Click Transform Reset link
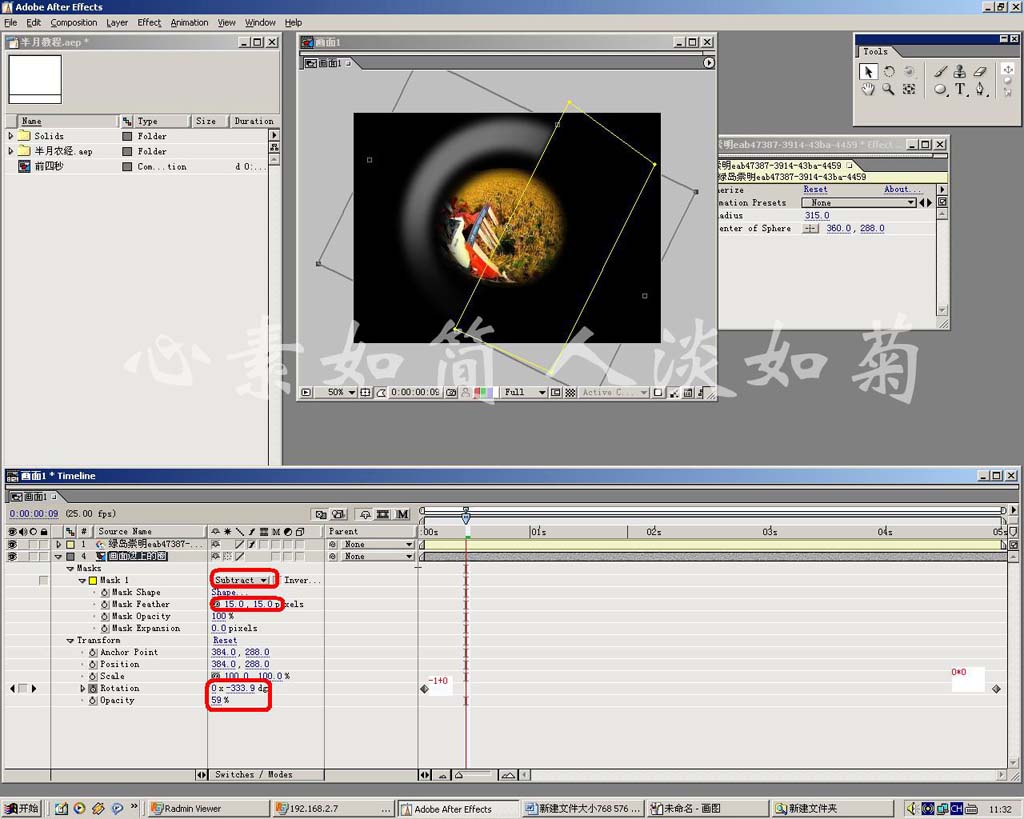Screen dimensions: 1024x819 [225, 641]
